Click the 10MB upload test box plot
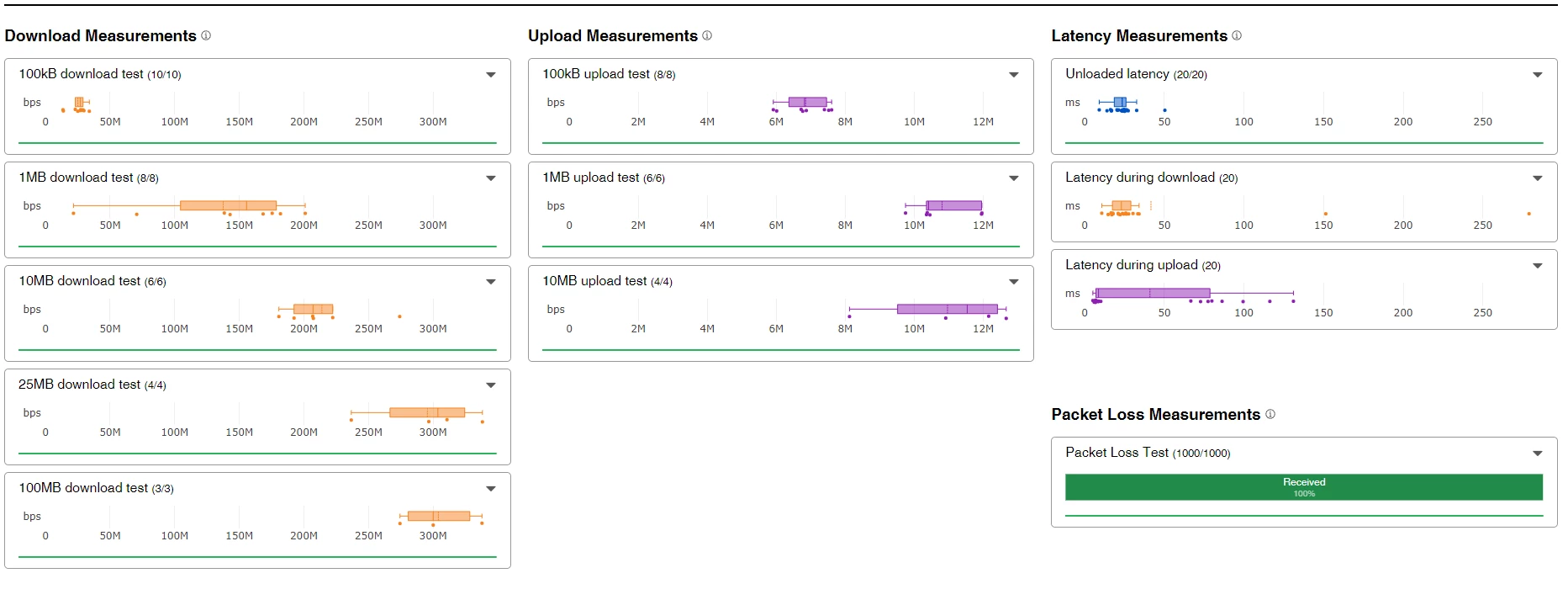Viewport: 1568px width, 589px height. pos(947,309)
